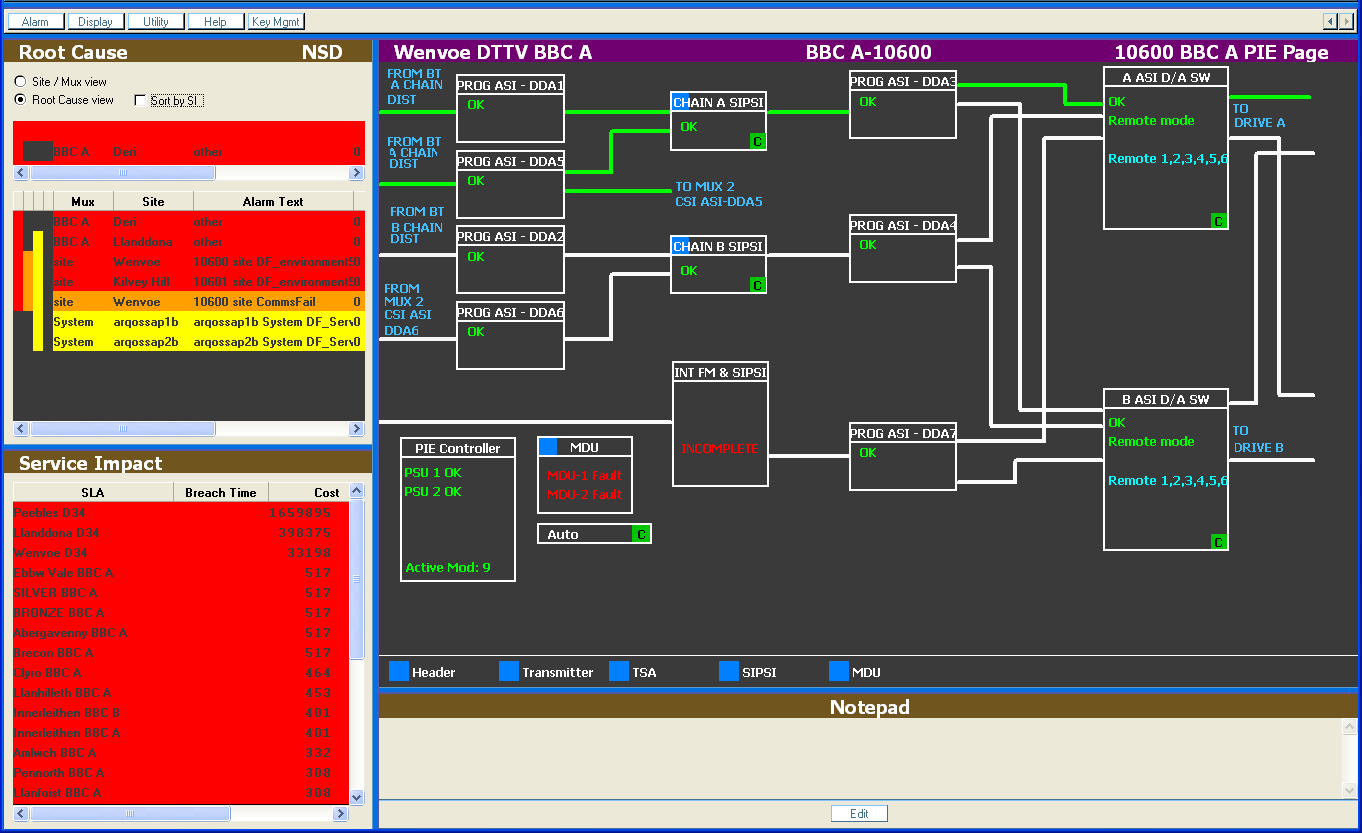Click the SLA column header
The image size is (1362, 833).
click(93, 492)
